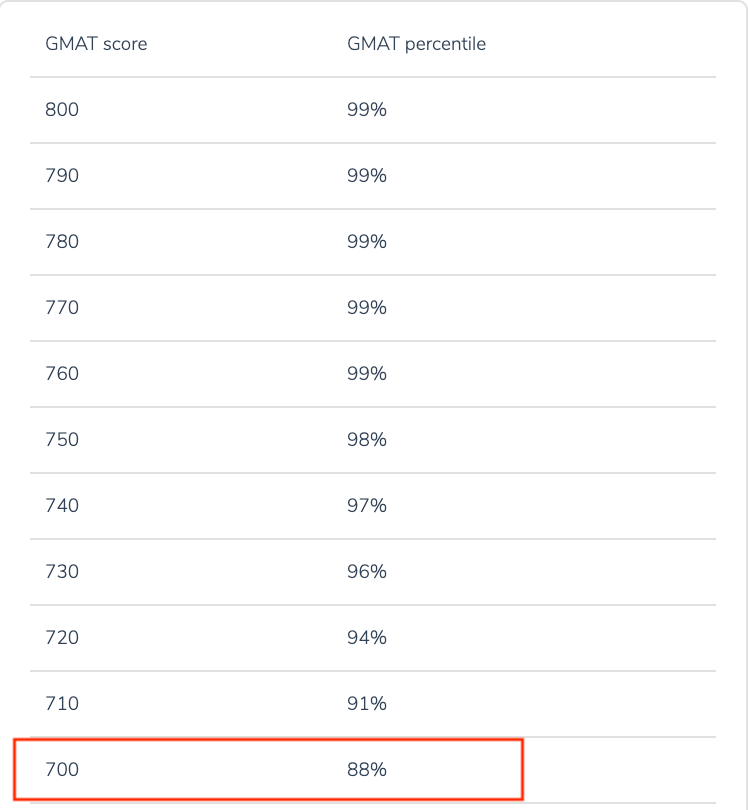Click the 99% percentile beside score 800

coord(367,110)
